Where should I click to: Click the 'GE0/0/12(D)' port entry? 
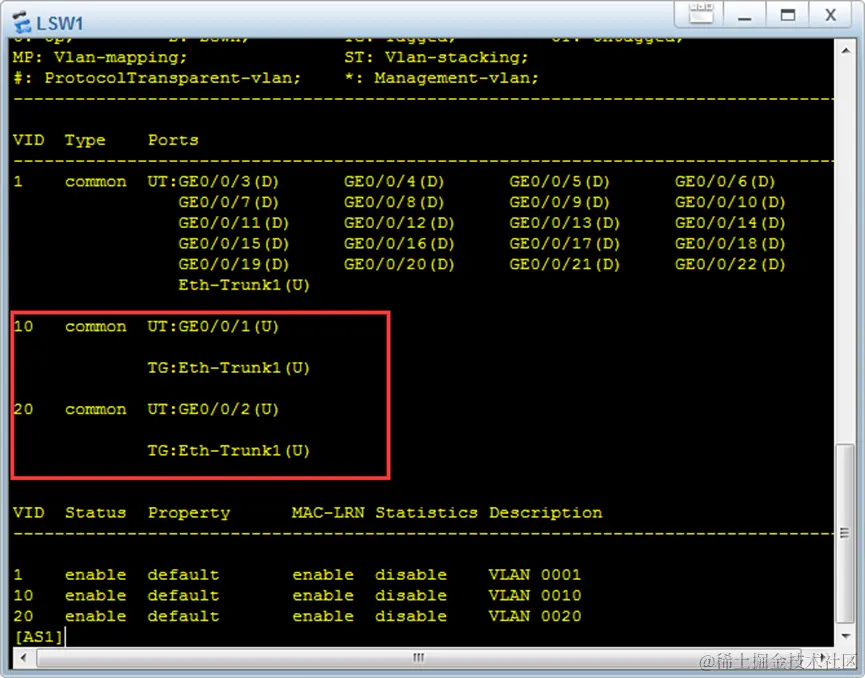[399, 223]
